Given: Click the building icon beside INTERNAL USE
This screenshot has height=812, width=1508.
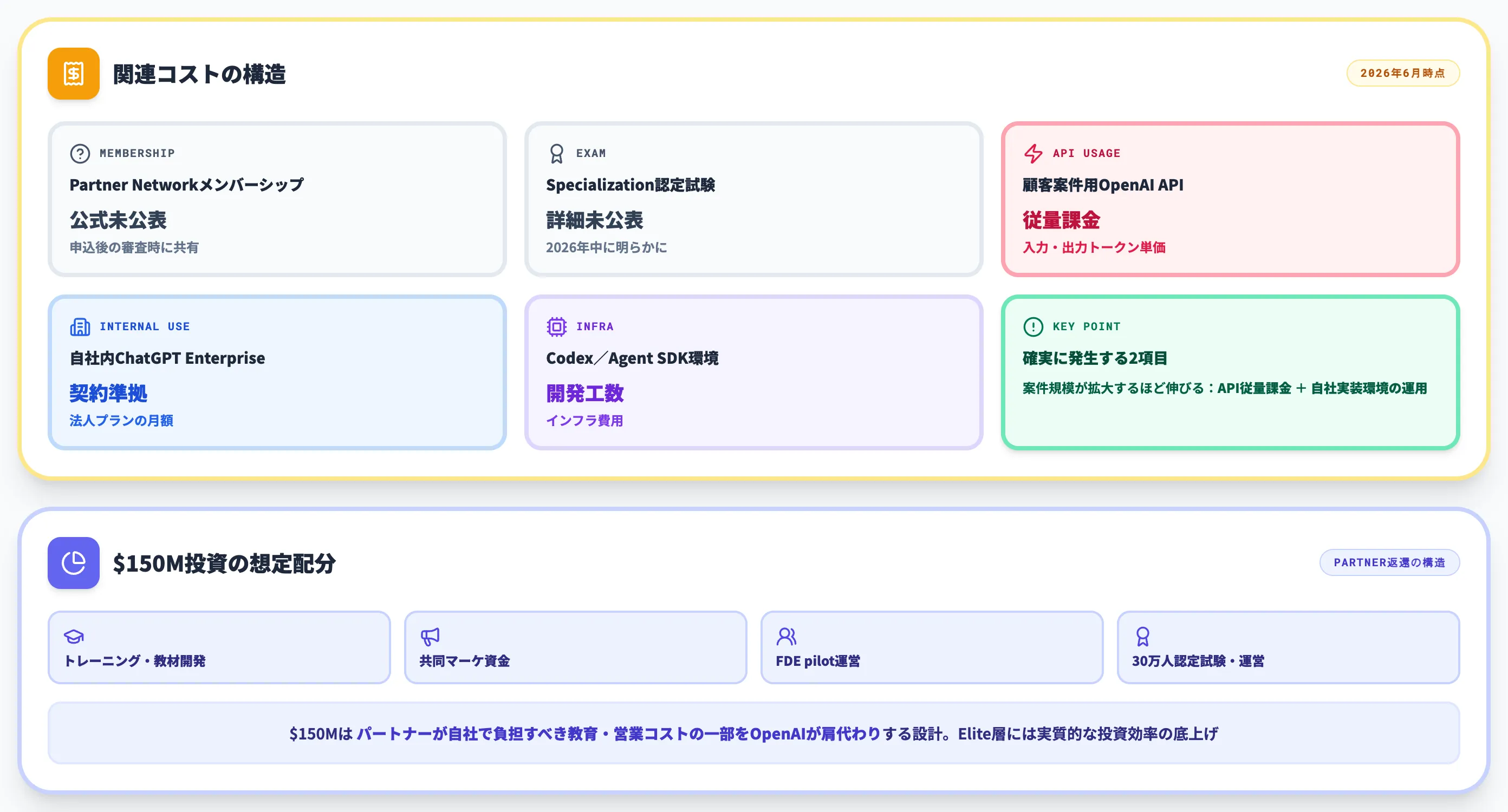Looking at the screenshot, I should 80,326.
